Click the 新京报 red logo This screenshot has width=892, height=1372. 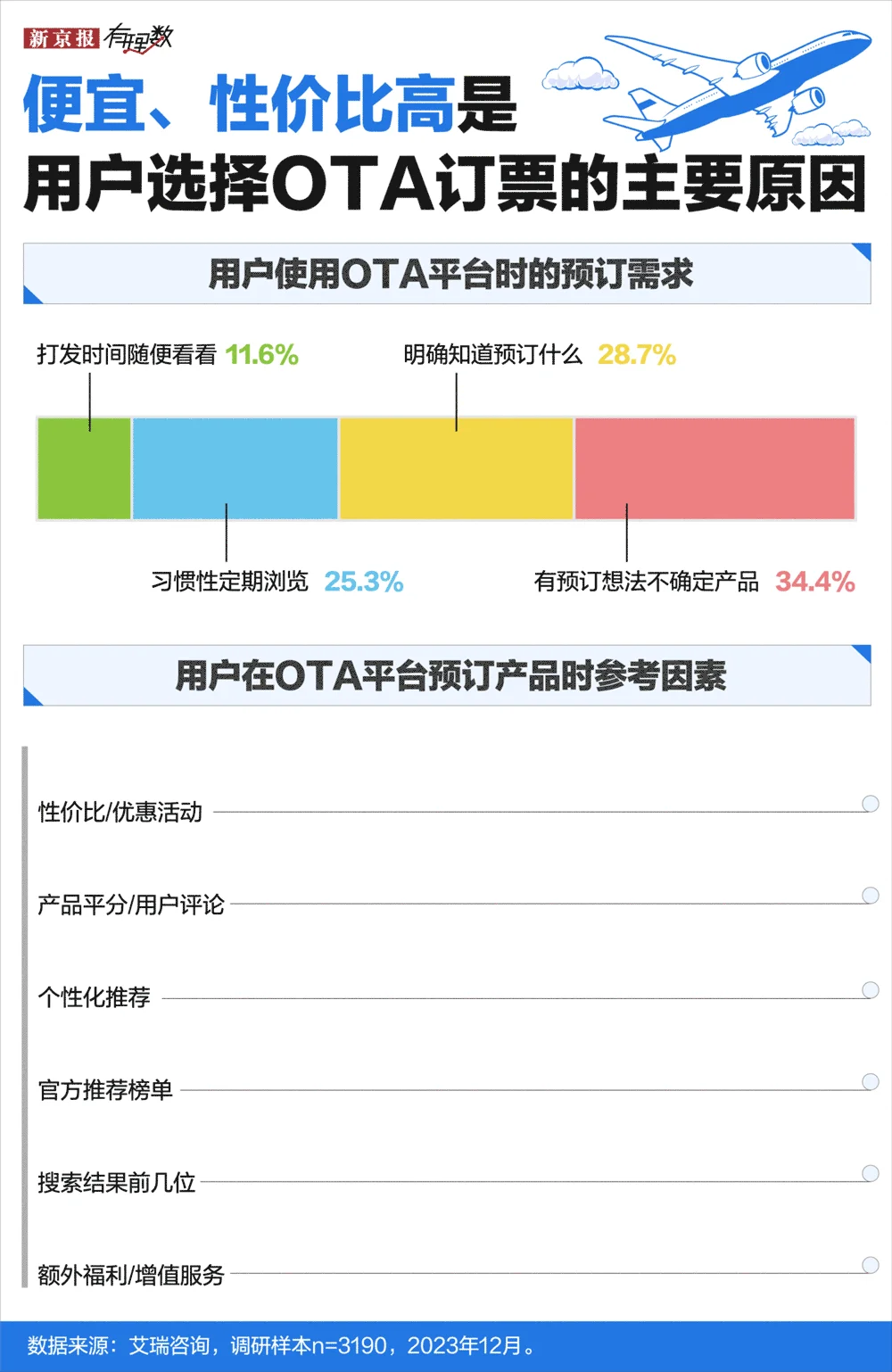(61, 38)
